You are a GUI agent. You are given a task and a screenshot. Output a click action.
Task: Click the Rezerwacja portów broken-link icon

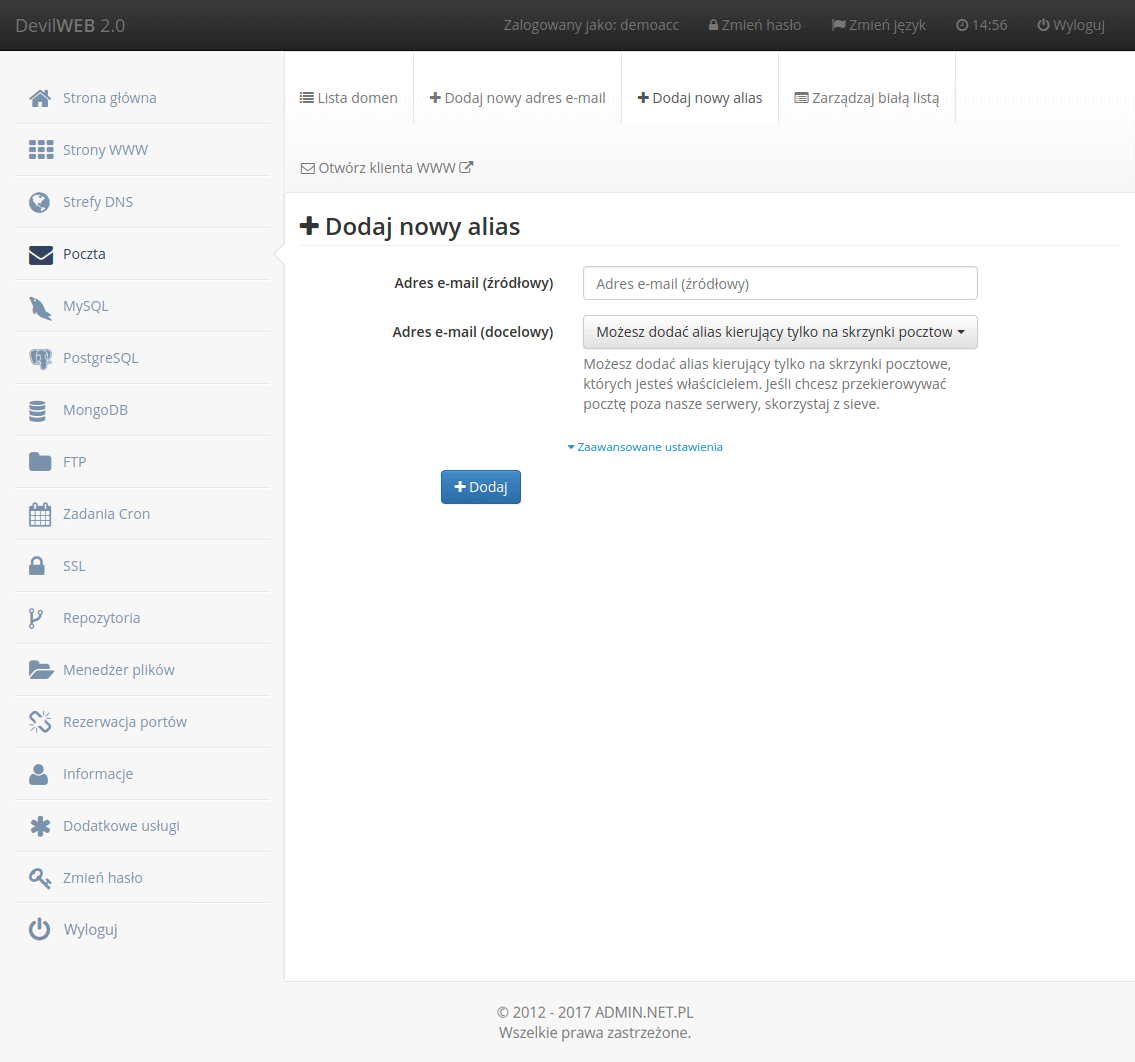pyautogui.click(x=40, y=722)
